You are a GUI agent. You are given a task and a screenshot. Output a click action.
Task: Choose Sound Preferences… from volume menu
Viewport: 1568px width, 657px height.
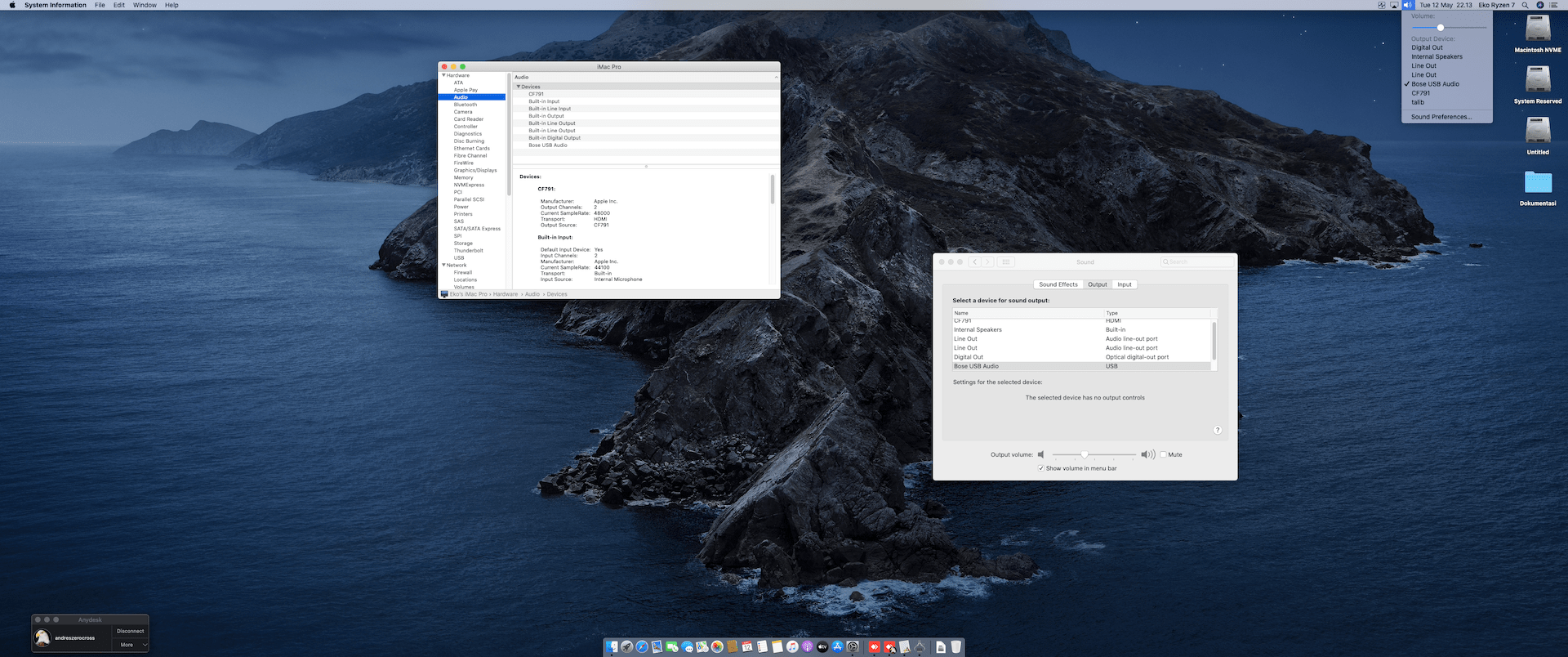pyautogui.click(x=1441, y=117)
